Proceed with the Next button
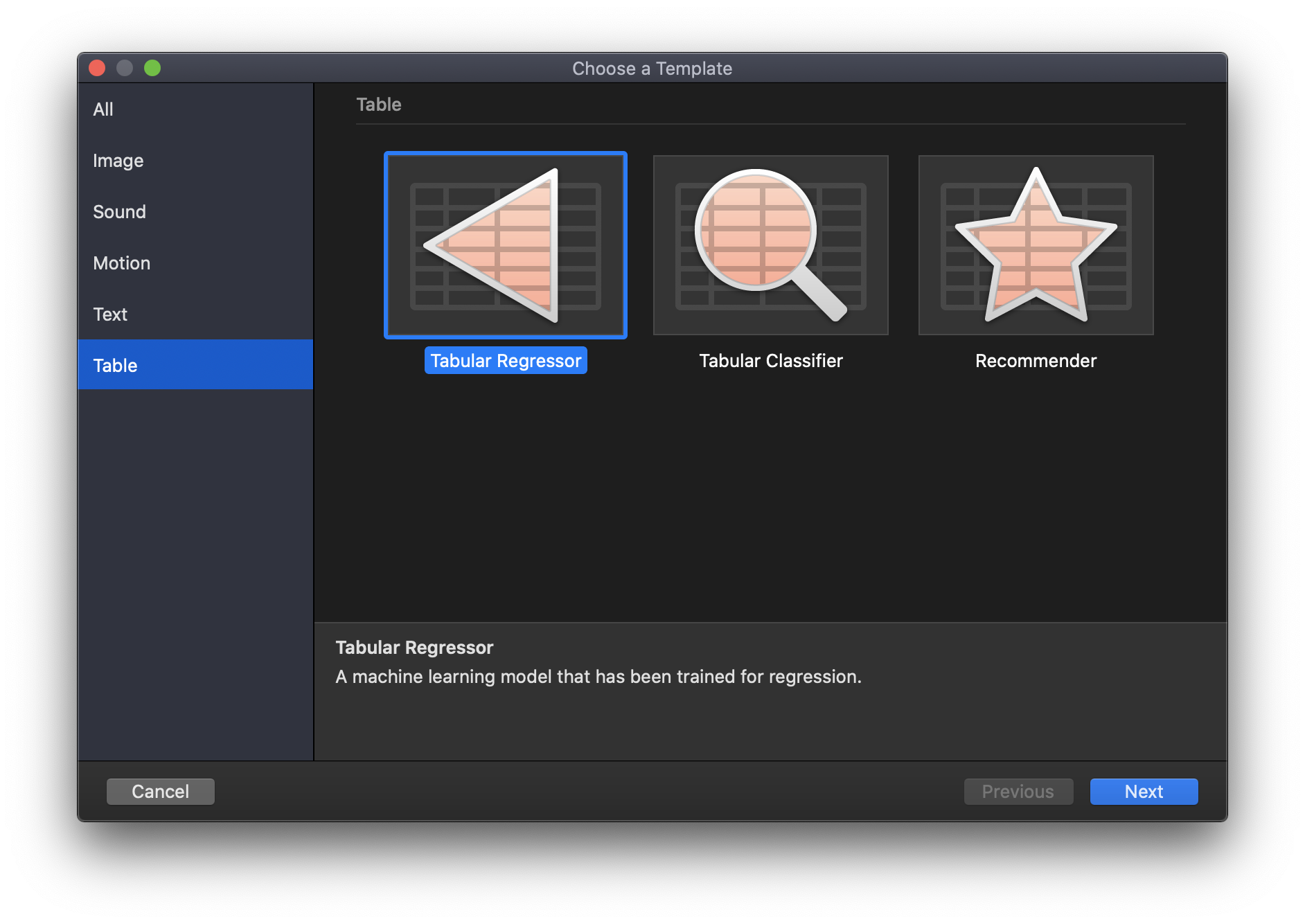This screenshot has width=1305, height=924. click(1144, 792)
